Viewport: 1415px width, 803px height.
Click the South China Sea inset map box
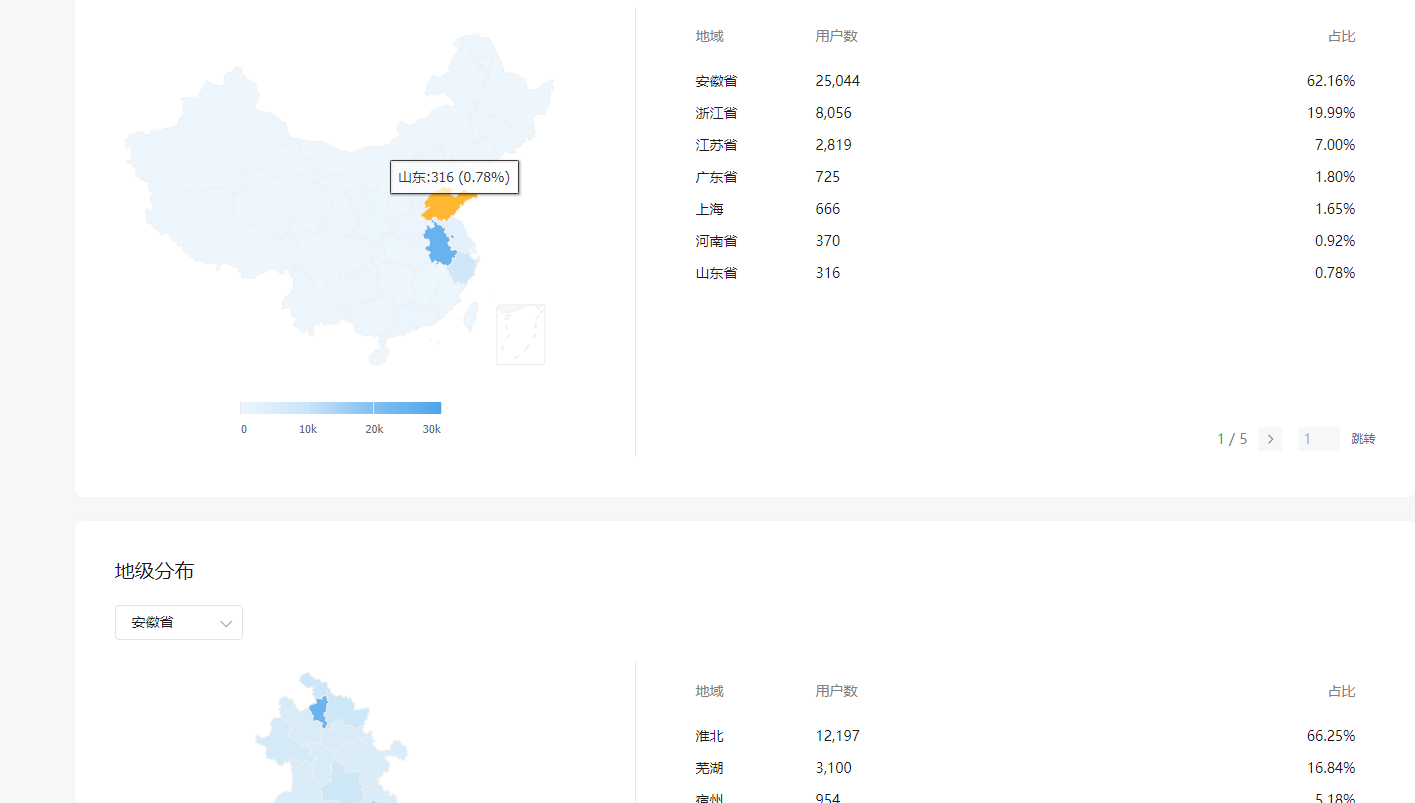(521, 334)
